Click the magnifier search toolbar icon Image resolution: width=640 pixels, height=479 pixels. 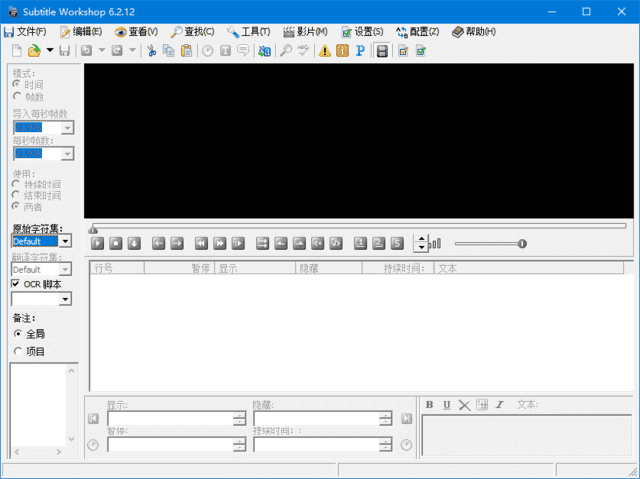(x=286, y=51)
